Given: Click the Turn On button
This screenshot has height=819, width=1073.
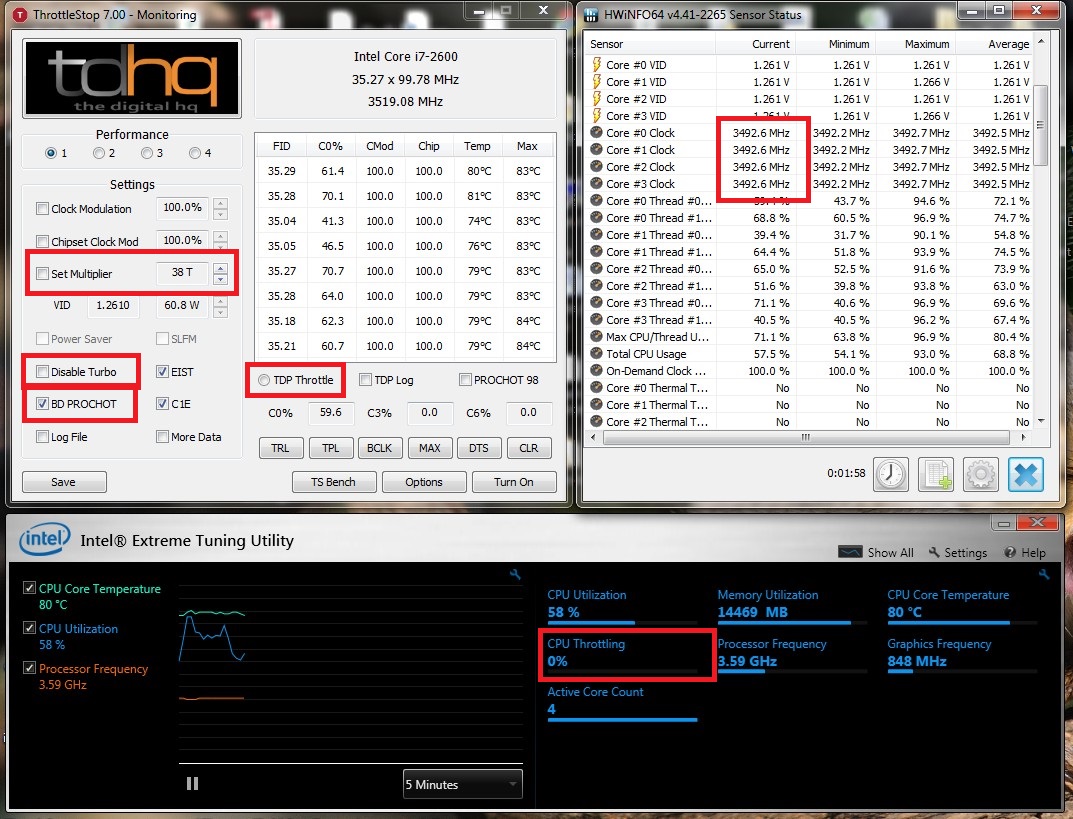Looking at the screenshot, I should 514,482.
